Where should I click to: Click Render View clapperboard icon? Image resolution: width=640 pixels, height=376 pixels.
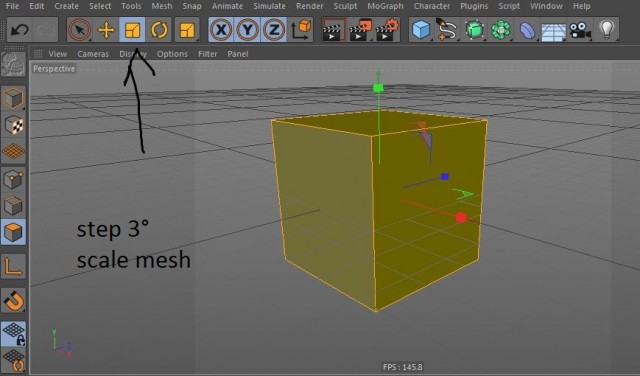[x=334, y=30]
